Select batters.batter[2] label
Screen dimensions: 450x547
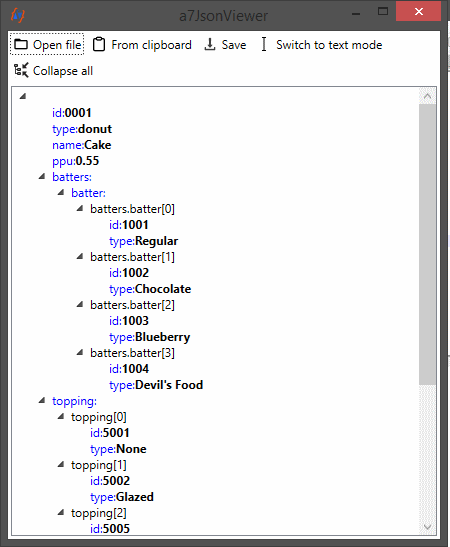point(132,305)
